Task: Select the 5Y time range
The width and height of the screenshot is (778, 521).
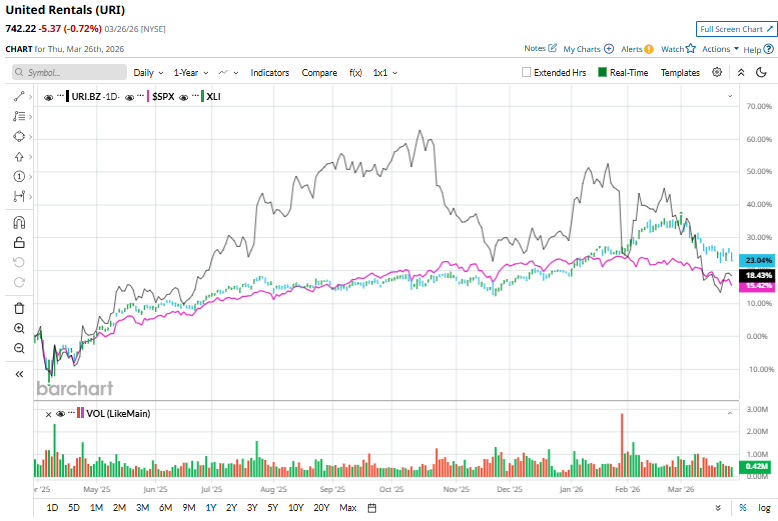Action: 273,508
